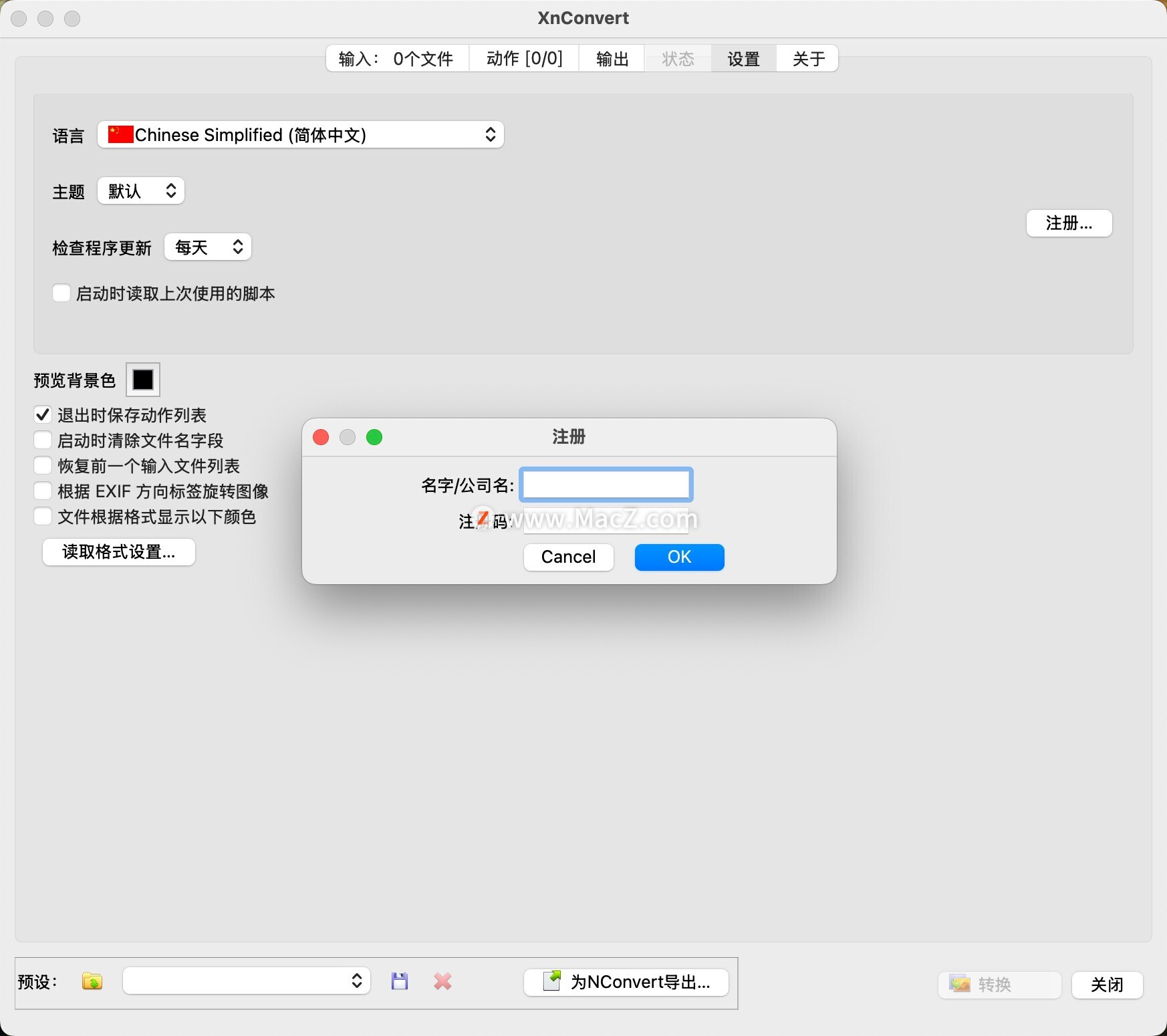Viewport: 1167px width, 1036px height.
Task: Switch to the 输出 tab
Action: point(612,59)
